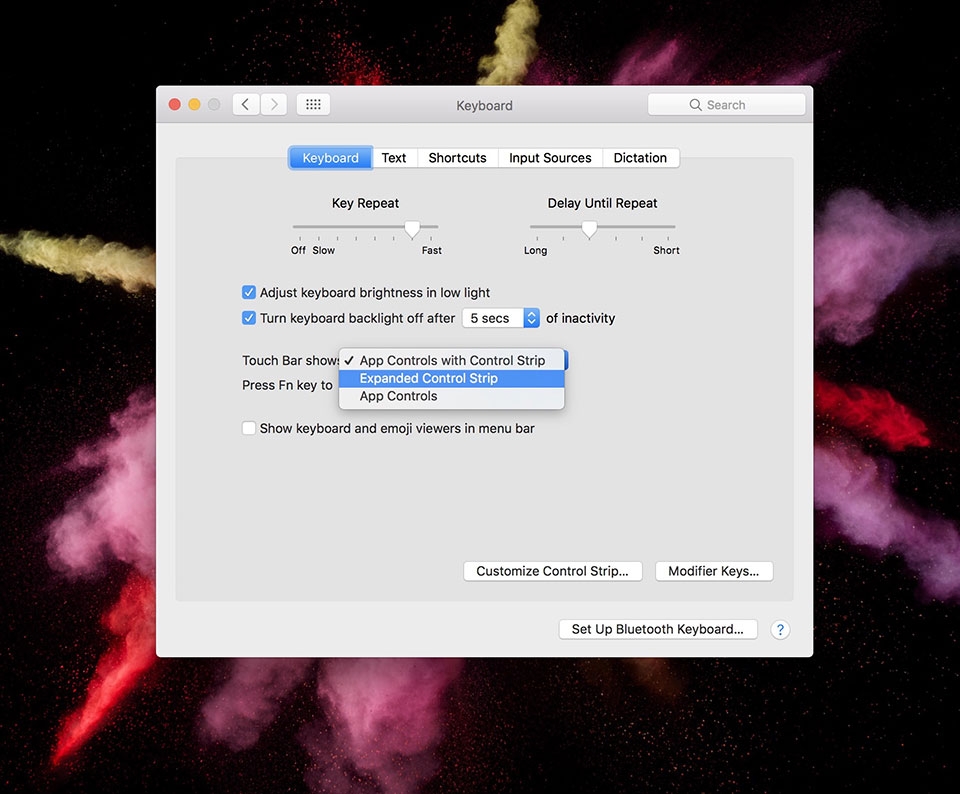Open help with the question mark button
The width and height of the screenshot is (960, 794).
point(780,629)
